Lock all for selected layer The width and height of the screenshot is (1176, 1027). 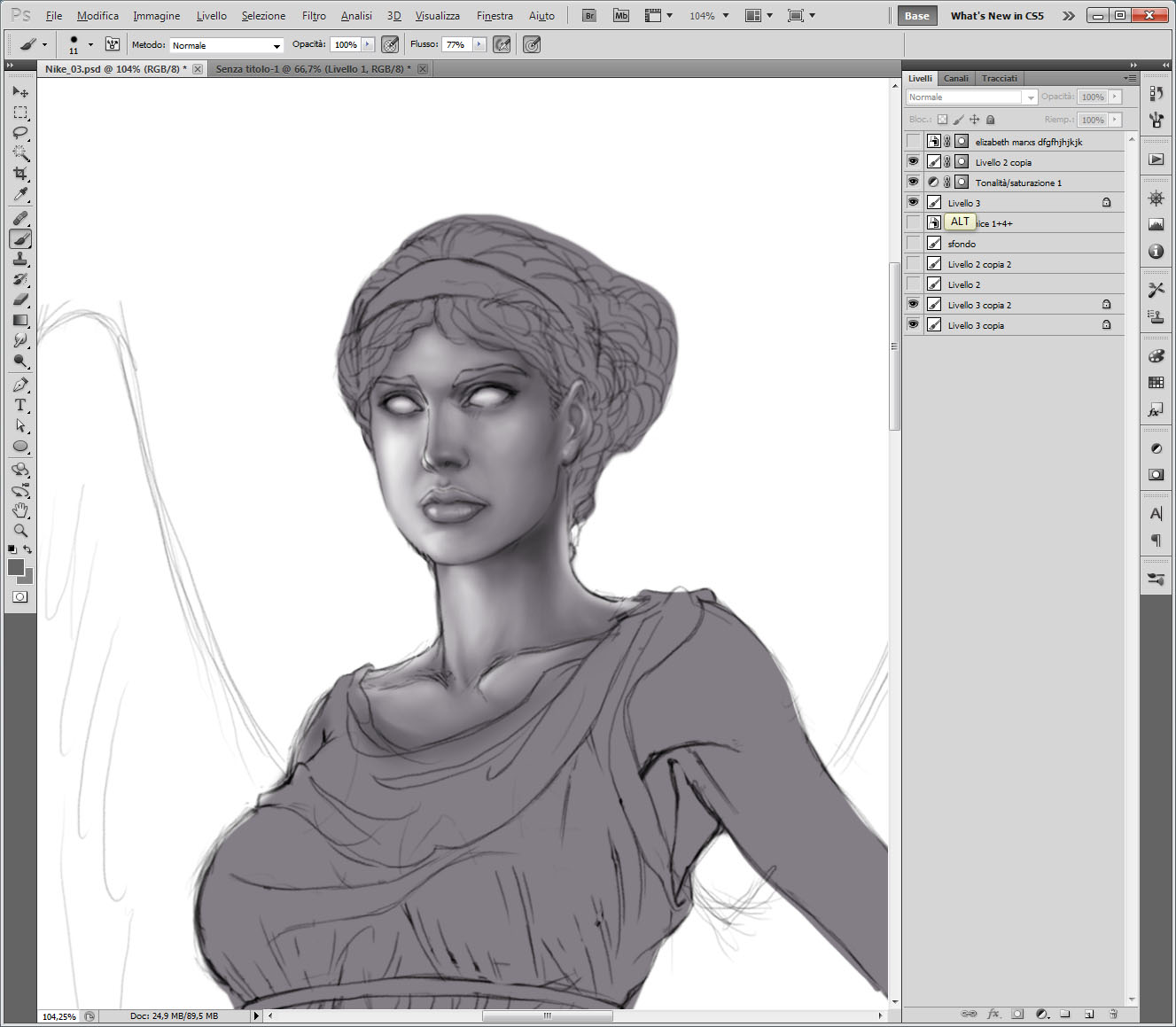(x=991, y=120)
